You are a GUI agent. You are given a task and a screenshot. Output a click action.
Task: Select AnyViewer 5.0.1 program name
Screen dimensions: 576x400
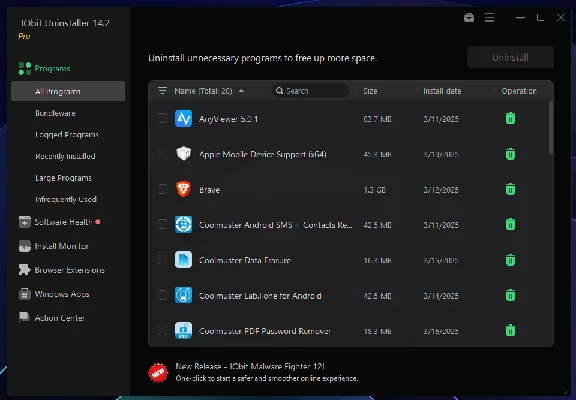tap(228, 119)
